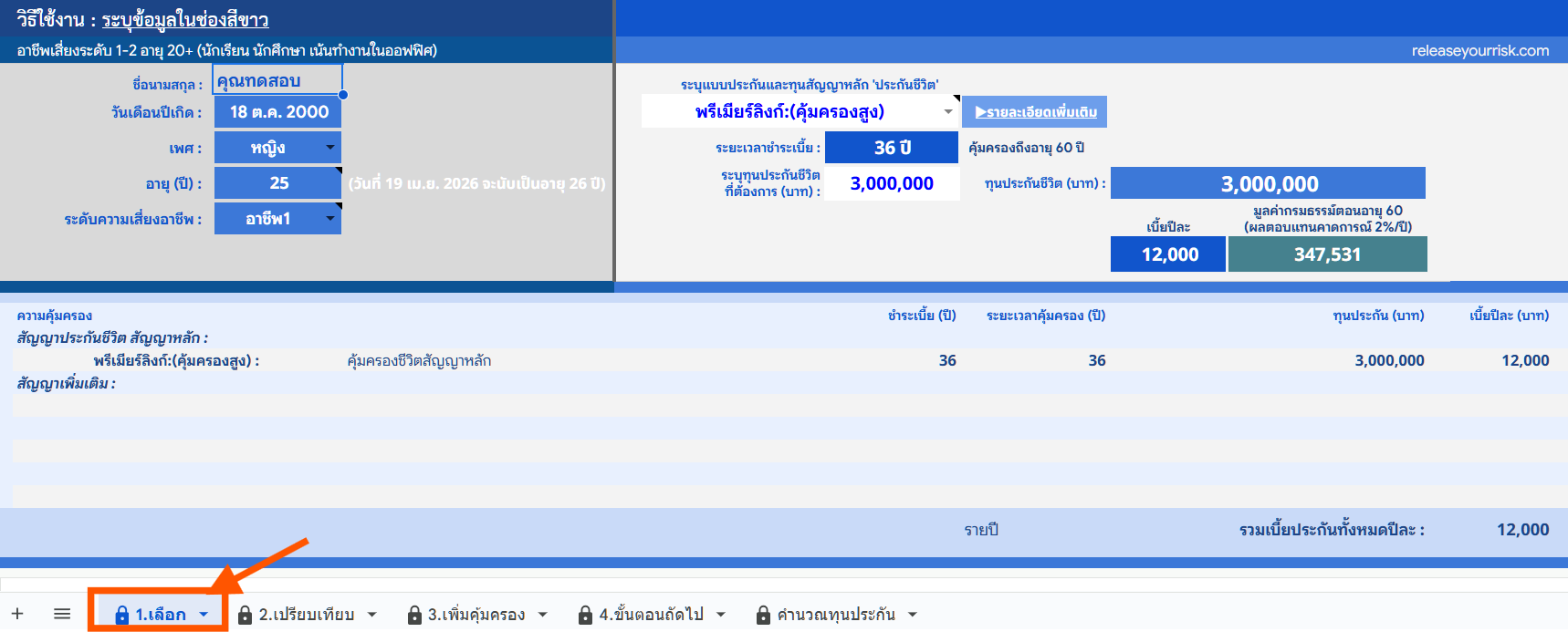Select the birth date cell 18 ต.ค. 2000
Viewport: 1568px width, 632px height.
click(278, 112)
